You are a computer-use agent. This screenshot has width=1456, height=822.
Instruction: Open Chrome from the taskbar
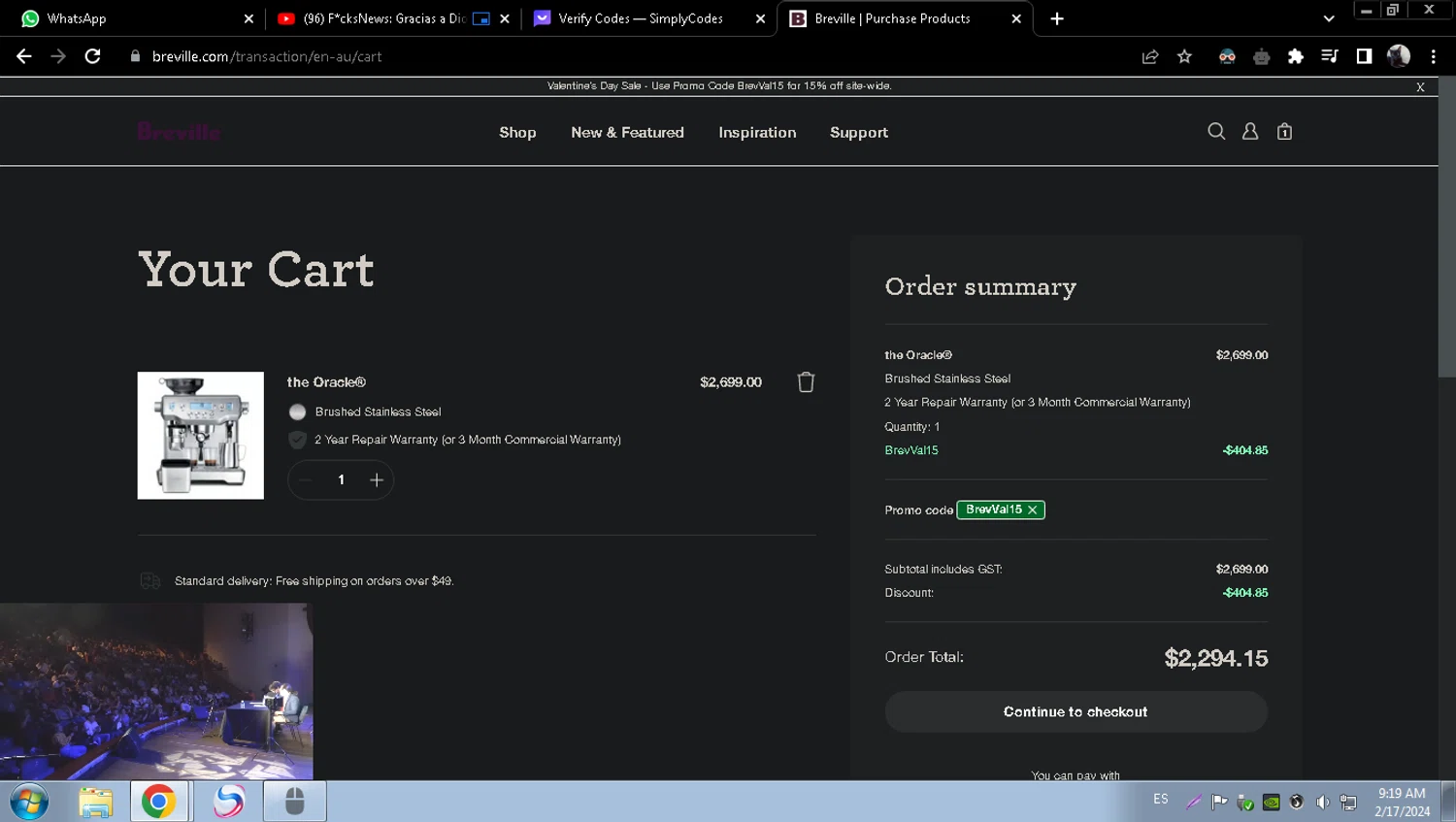tap(159, 802)
